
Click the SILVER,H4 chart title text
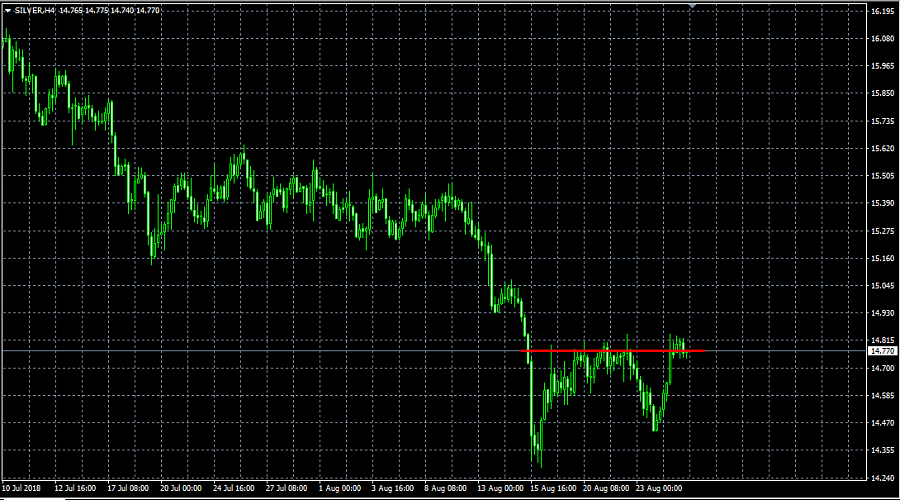35,9
